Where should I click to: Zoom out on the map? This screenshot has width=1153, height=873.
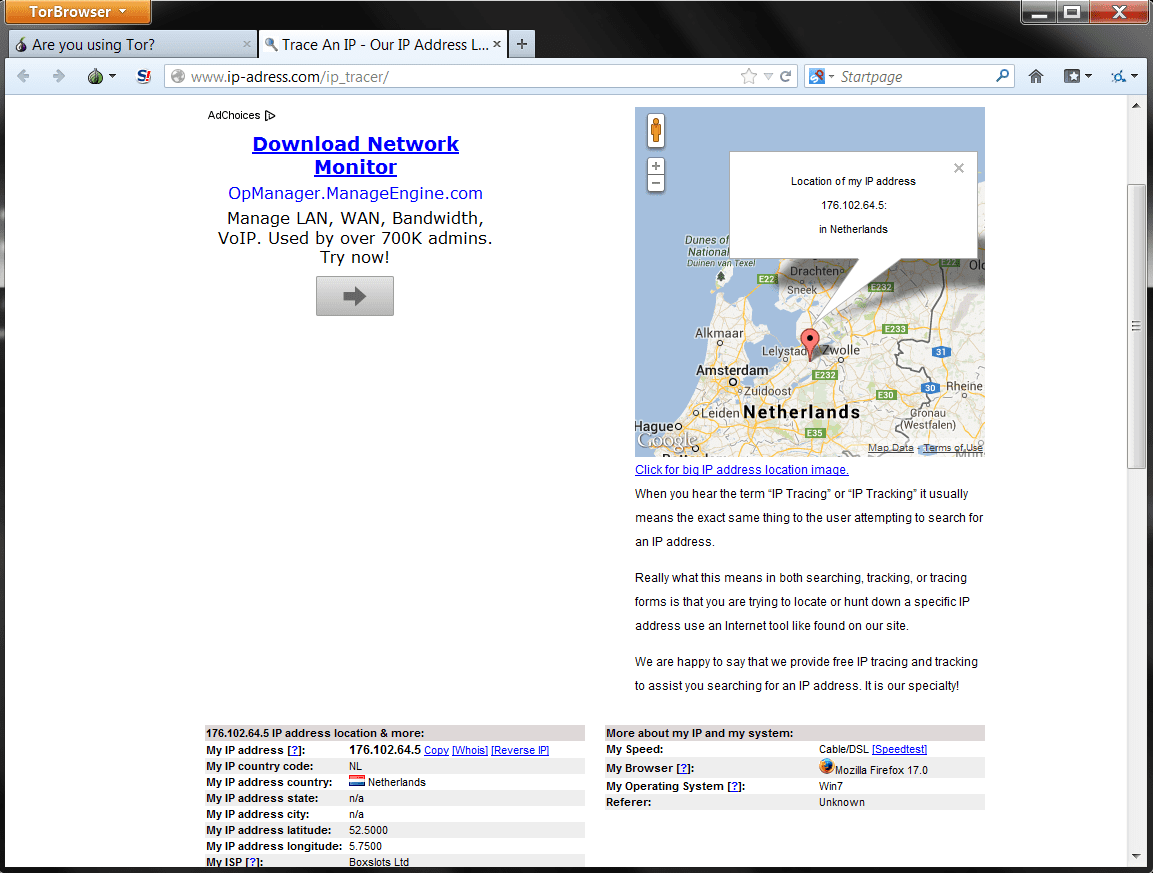point(656,183)
